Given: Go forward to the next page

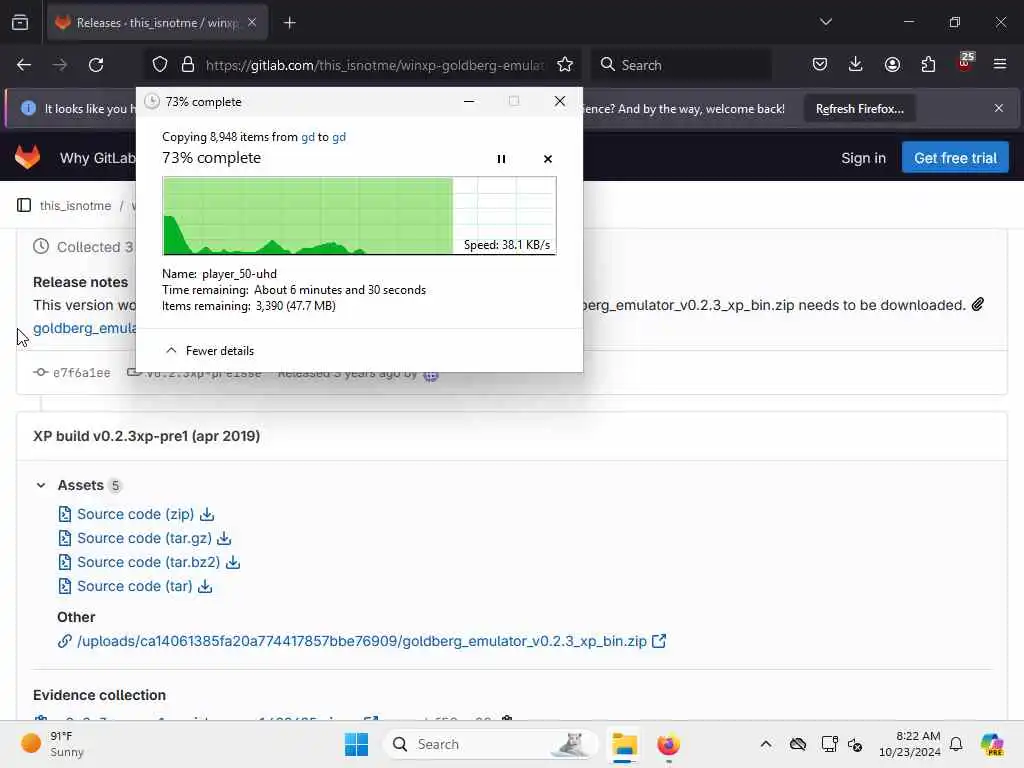Looking at the screenshot, I should 59,65.
